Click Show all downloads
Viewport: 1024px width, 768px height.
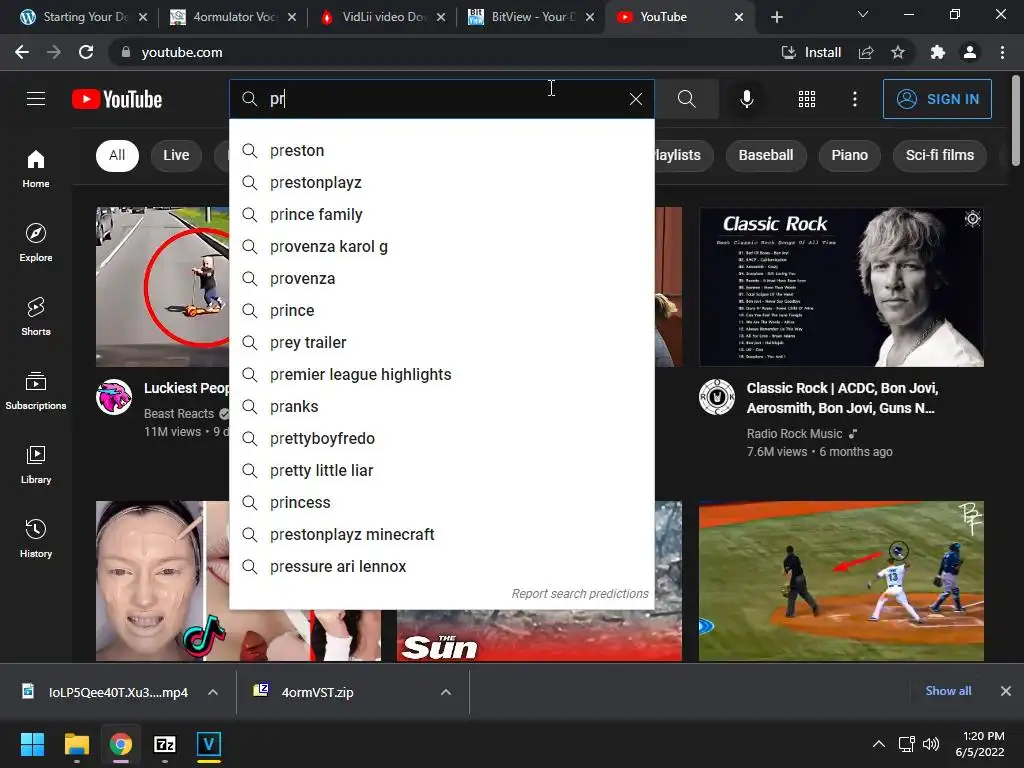tap(948, 691)
